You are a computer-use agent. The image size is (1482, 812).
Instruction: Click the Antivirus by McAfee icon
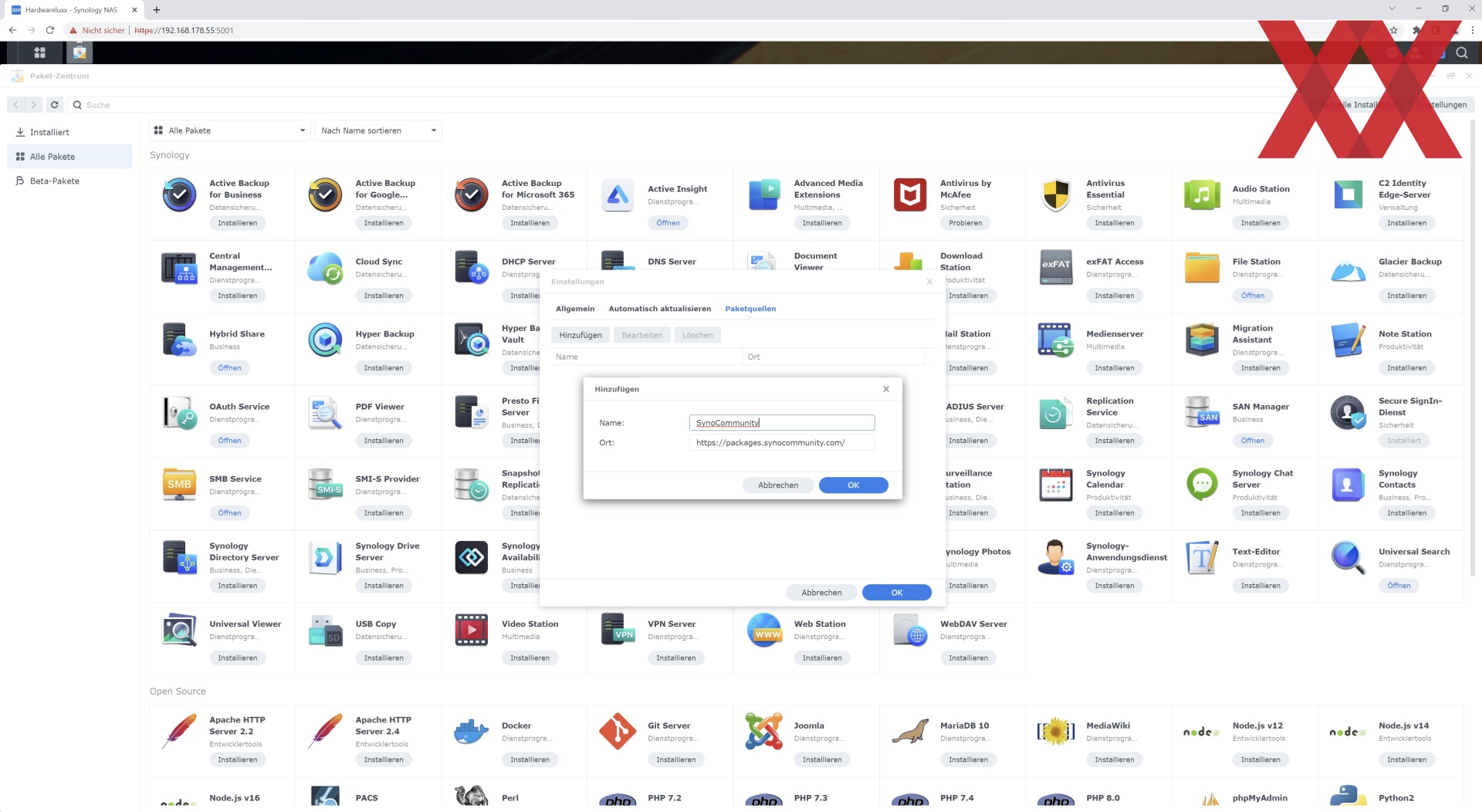click(910, 195)
